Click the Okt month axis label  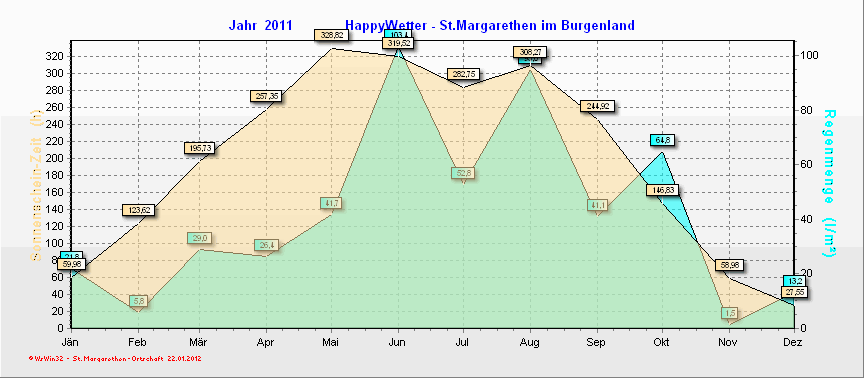pos(661,343)
